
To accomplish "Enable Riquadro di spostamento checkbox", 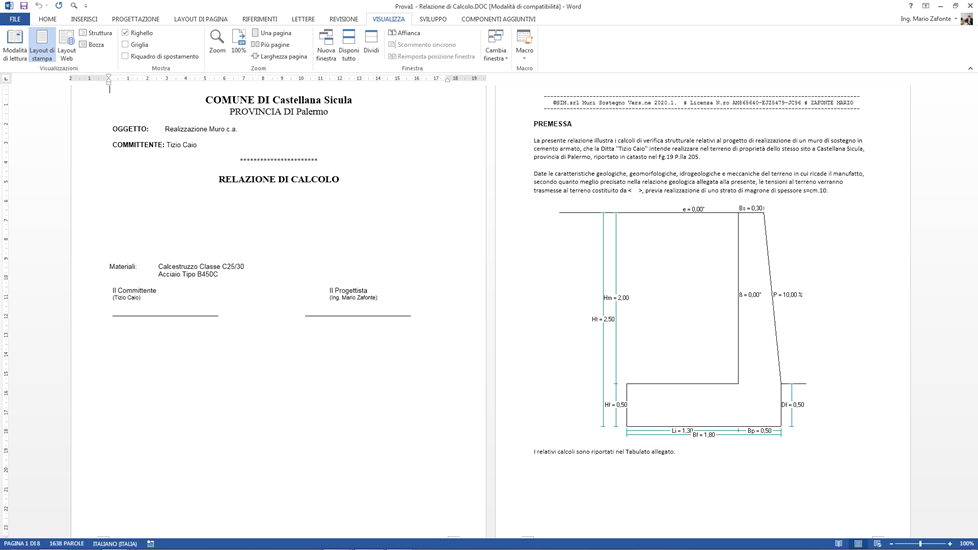I will pos(125,56).
